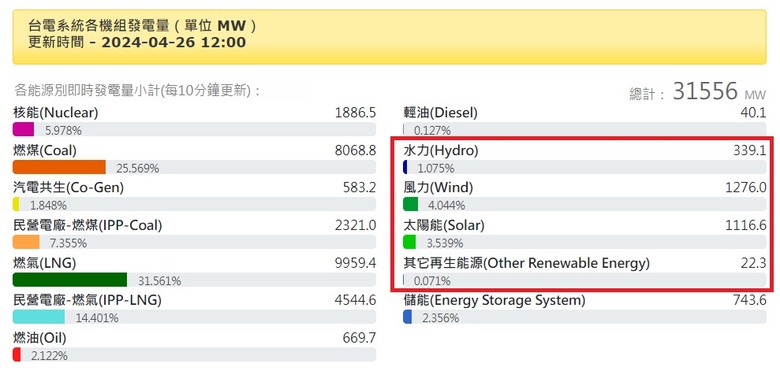Click the Wind value 1276.0
Viewport: 780px width, 371px height.
click(746, 188)
